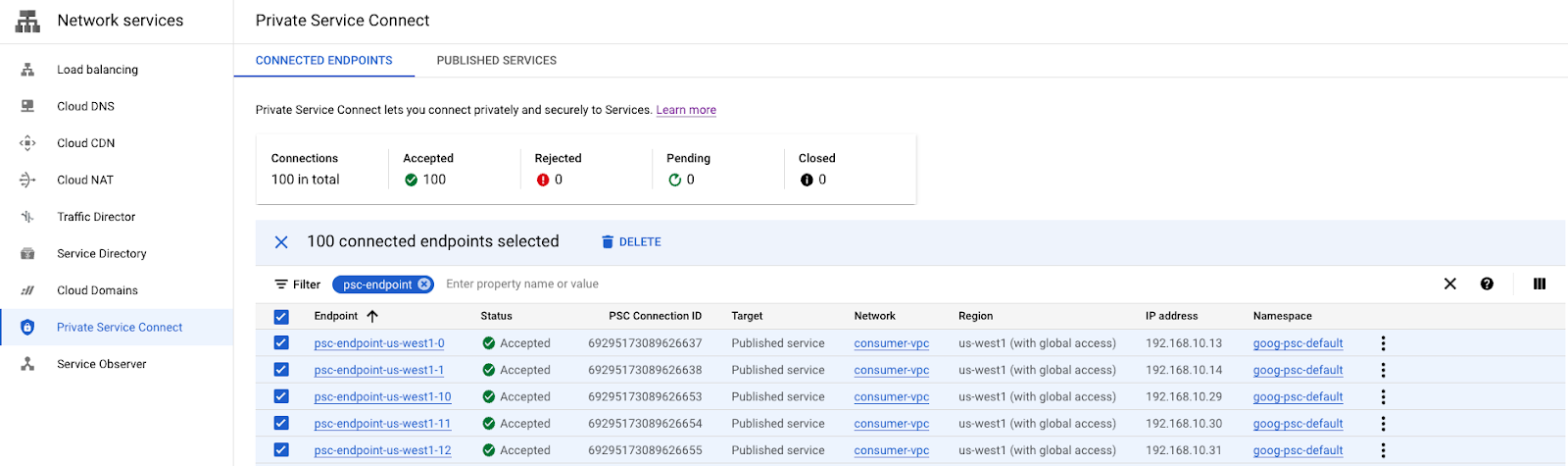Screen dimensions: 1568x466
Task: Open Cloud DNS from the sidebar icon
Action: point(27,106)
